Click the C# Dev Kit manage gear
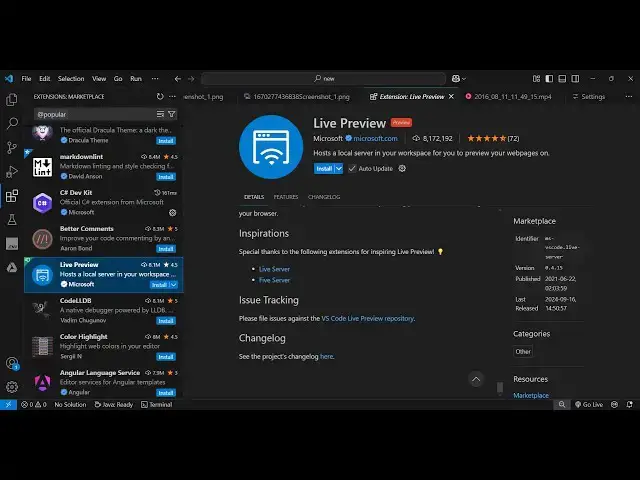This screenshot has height=480, width=640. (x=173, y=213)
